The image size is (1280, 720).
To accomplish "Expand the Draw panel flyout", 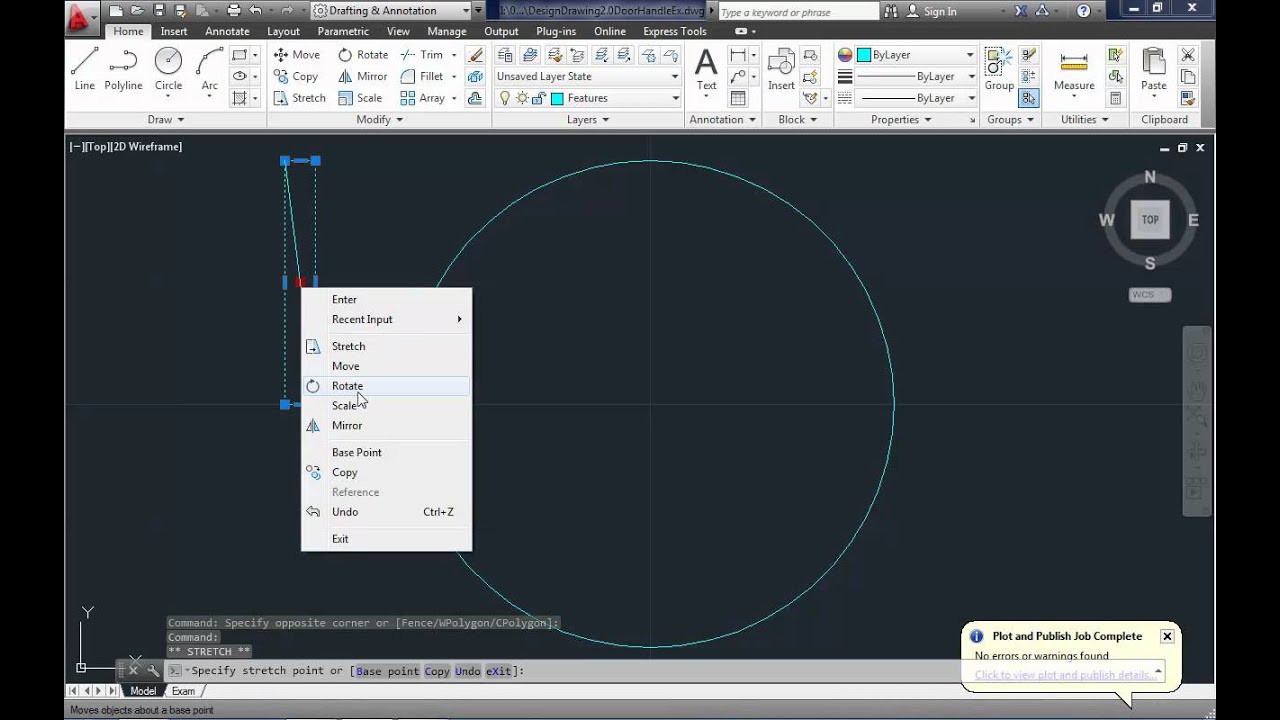I will [166, 119].
